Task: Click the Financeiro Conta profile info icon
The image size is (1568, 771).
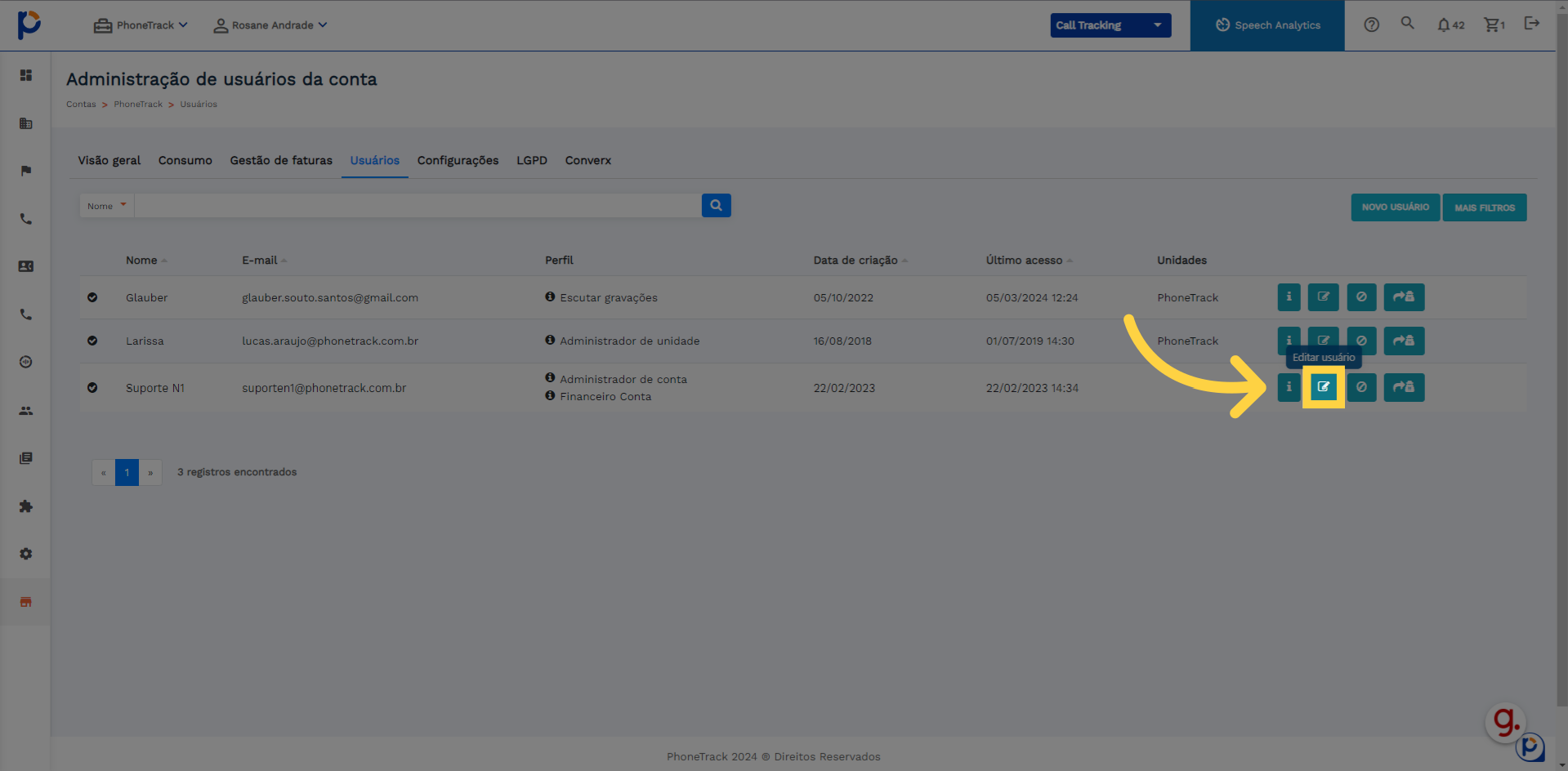Action: tap(550, 395)
